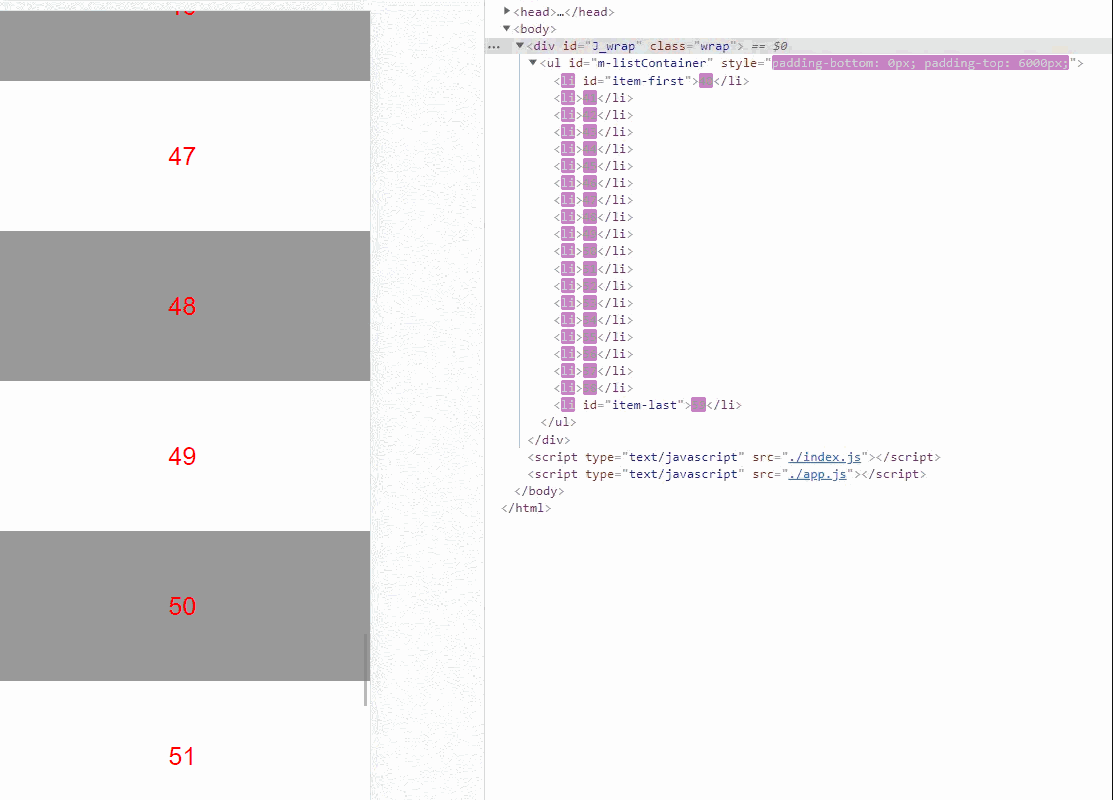Select the closing </div> tag line
The image size is (1113, 800).
point(549,440)
